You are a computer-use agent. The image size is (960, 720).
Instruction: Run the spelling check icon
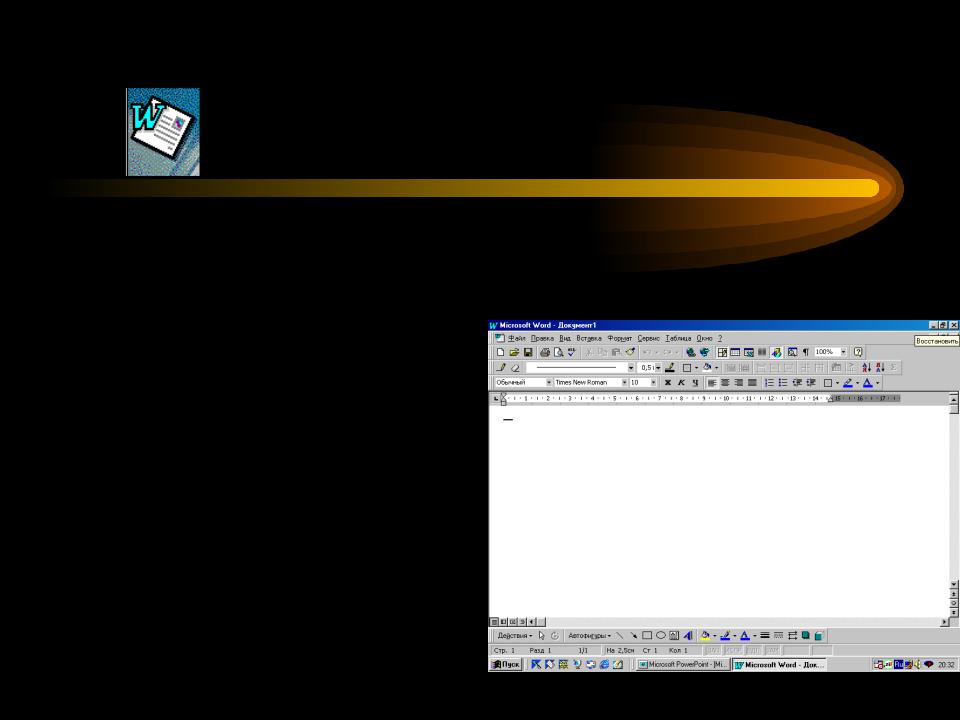point(572,352)
